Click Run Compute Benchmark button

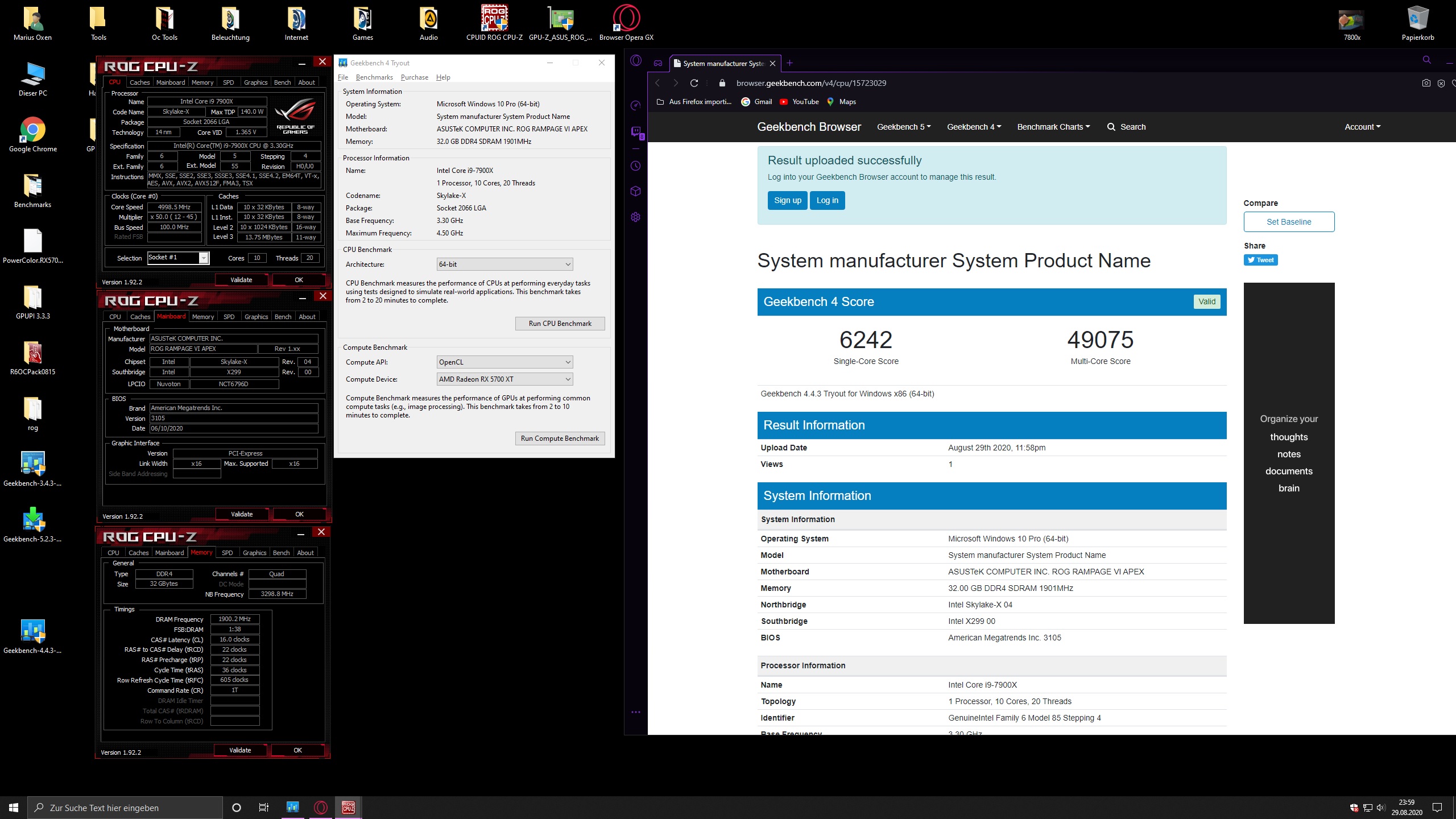coord(560,439)
